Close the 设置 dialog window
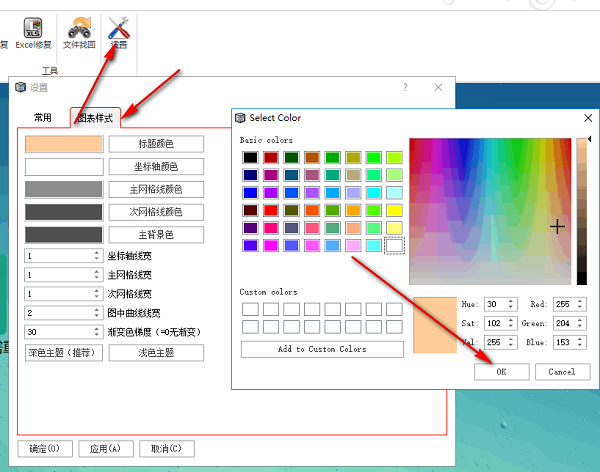 click(x=439, y=88)
